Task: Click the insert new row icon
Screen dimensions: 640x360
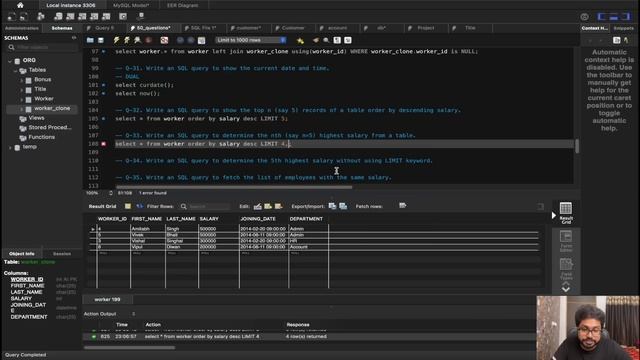Action: coord(268,207)
